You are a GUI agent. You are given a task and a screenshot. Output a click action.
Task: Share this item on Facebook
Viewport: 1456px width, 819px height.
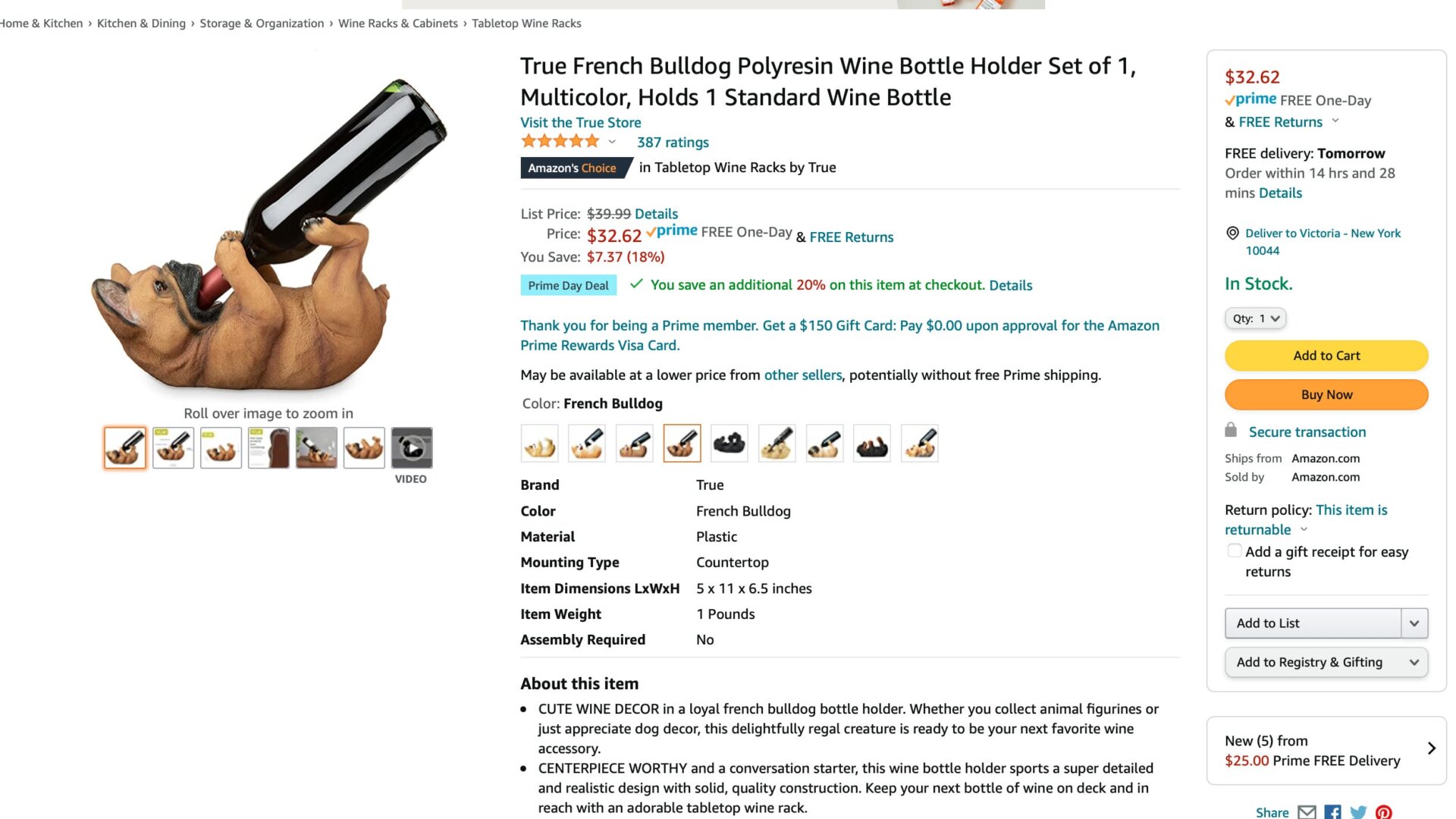(1332, 811)
